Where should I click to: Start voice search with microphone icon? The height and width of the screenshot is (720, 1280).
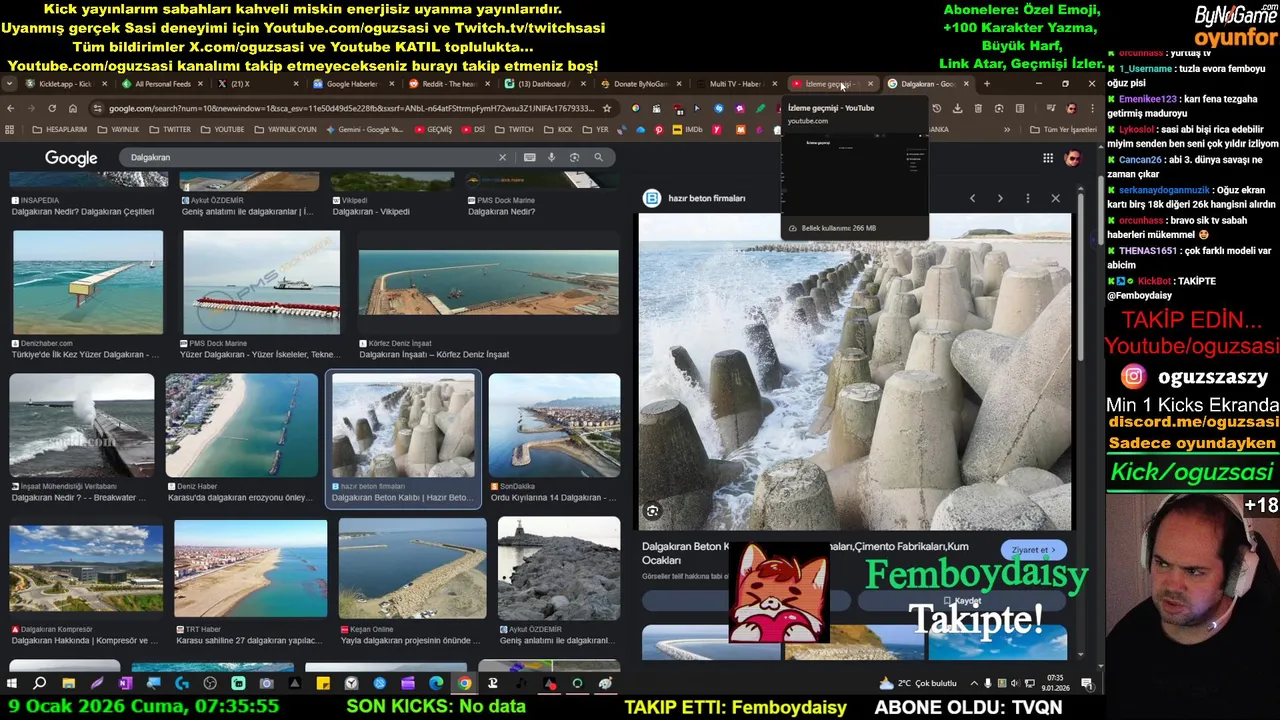tap(551, 157)
